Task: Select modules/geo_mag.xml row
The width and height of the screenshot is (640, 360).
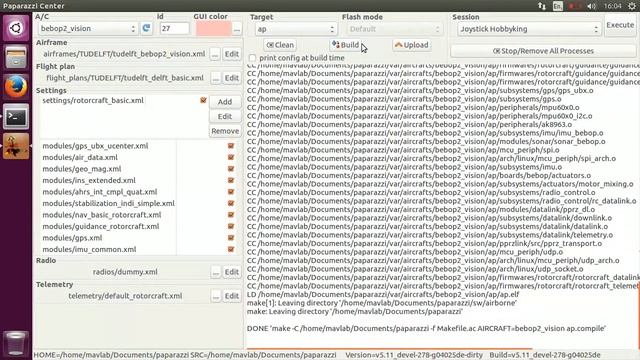Action: click(138, 169)
